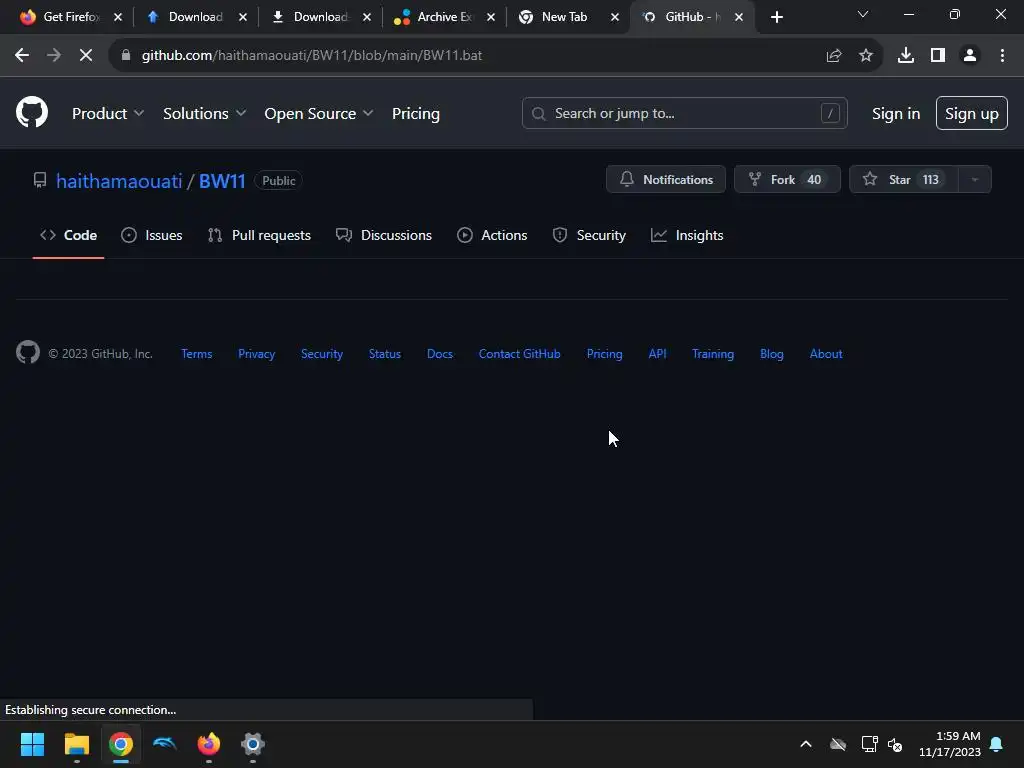Open the BW11 repository link
Screen dimensions: 1024x768
222,181
